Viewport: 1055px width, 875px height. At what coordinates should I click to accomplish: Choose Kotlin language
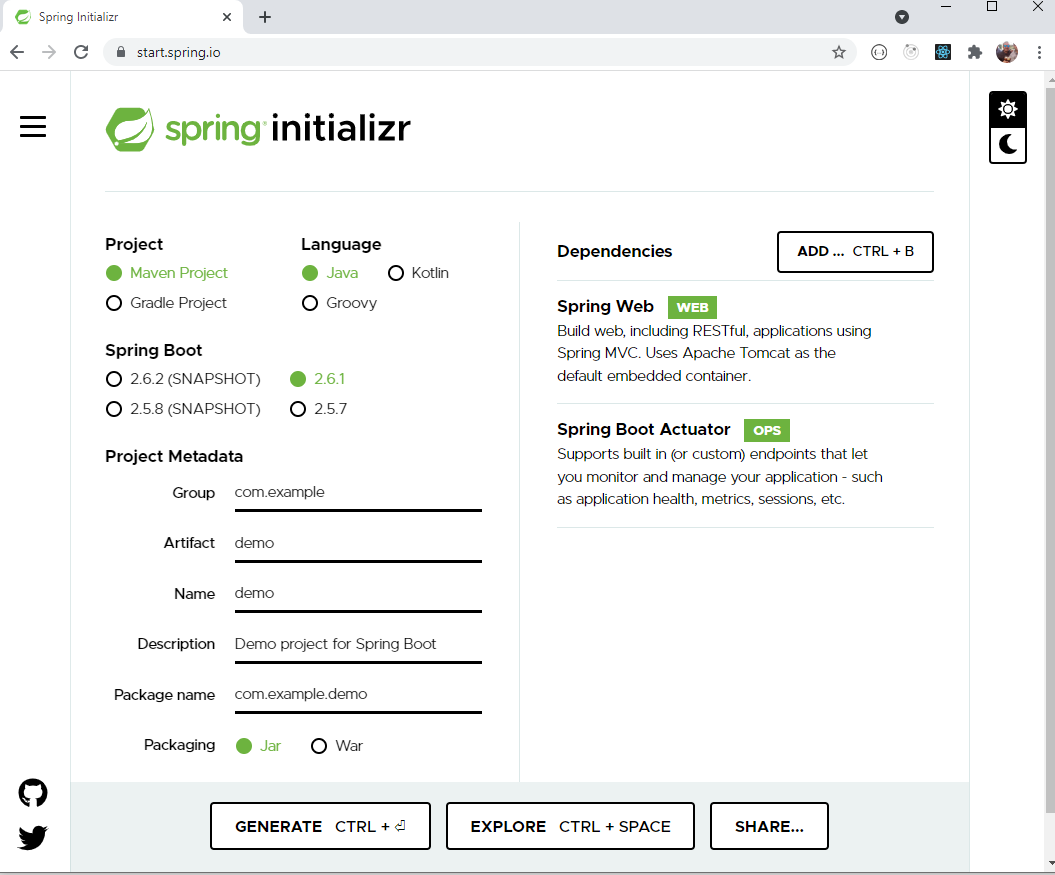(x=418, y=273)
